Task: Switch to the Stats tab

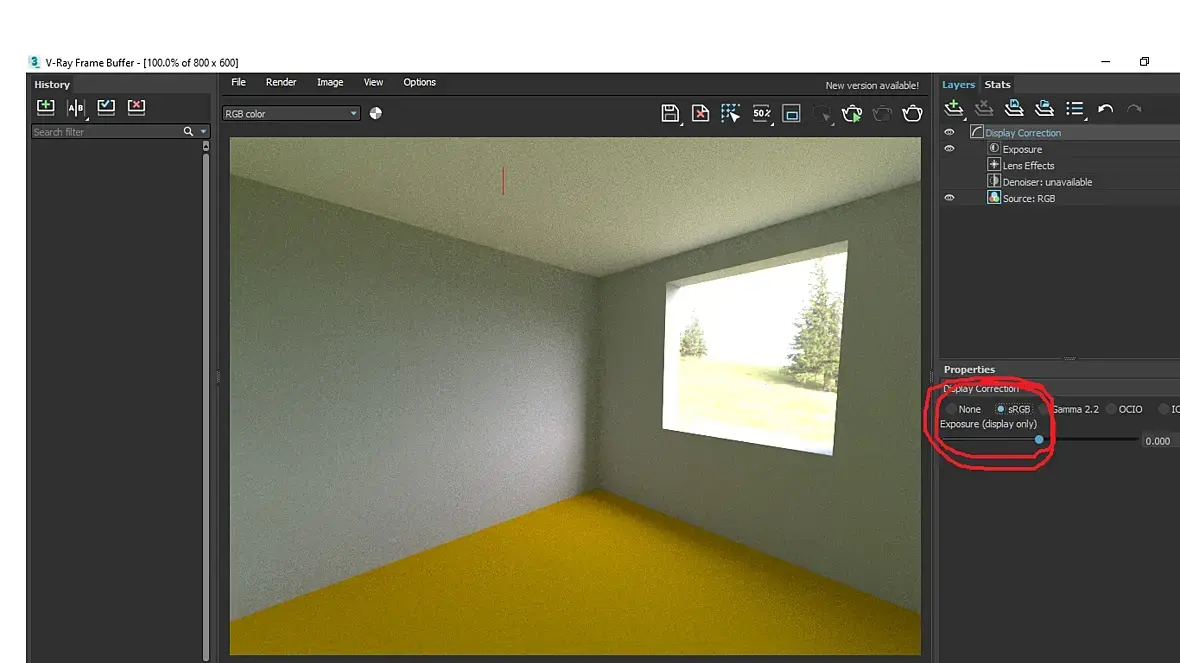Action: pyautogui.click(x=997, y=84)
